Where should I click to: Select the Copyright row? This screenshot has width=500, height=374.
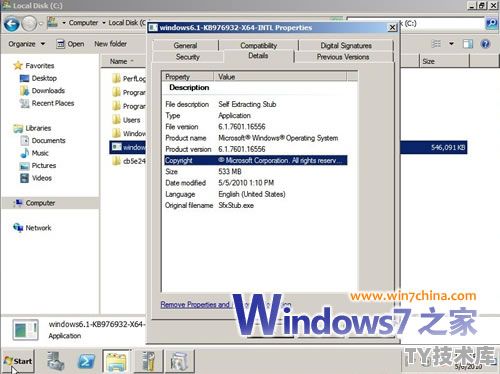[x=255, y=160]
